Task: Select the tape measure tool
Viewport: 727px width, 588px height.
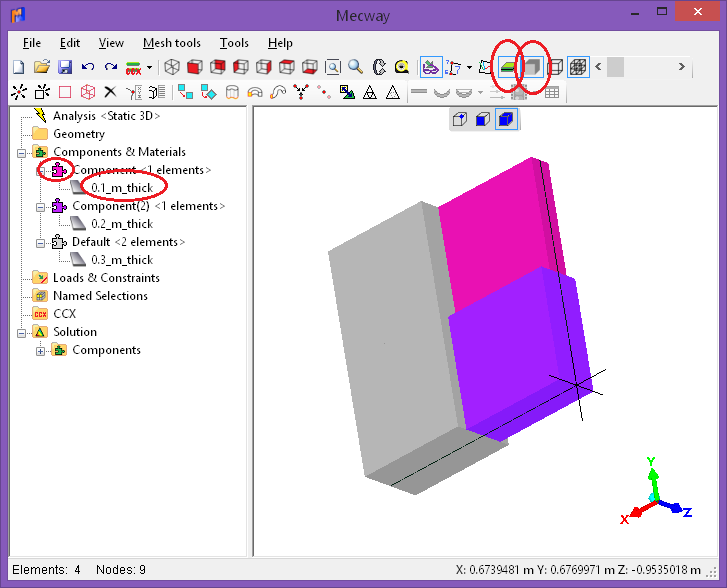Action: (402, 67)
